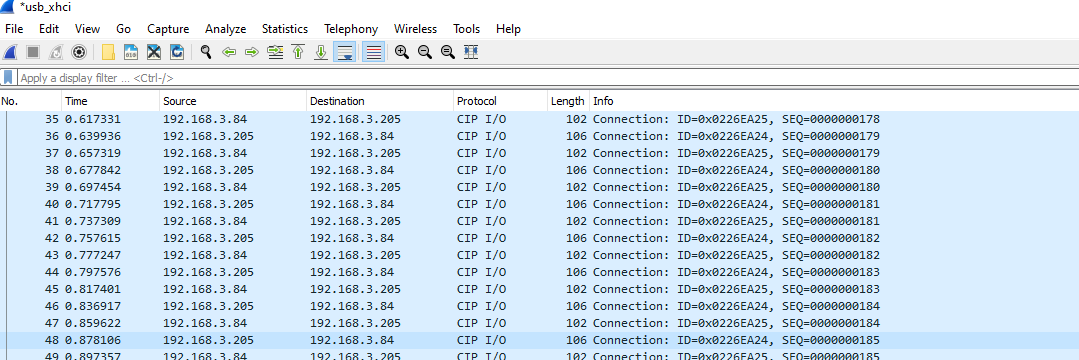Sort by the Info column header

point(834,101)
